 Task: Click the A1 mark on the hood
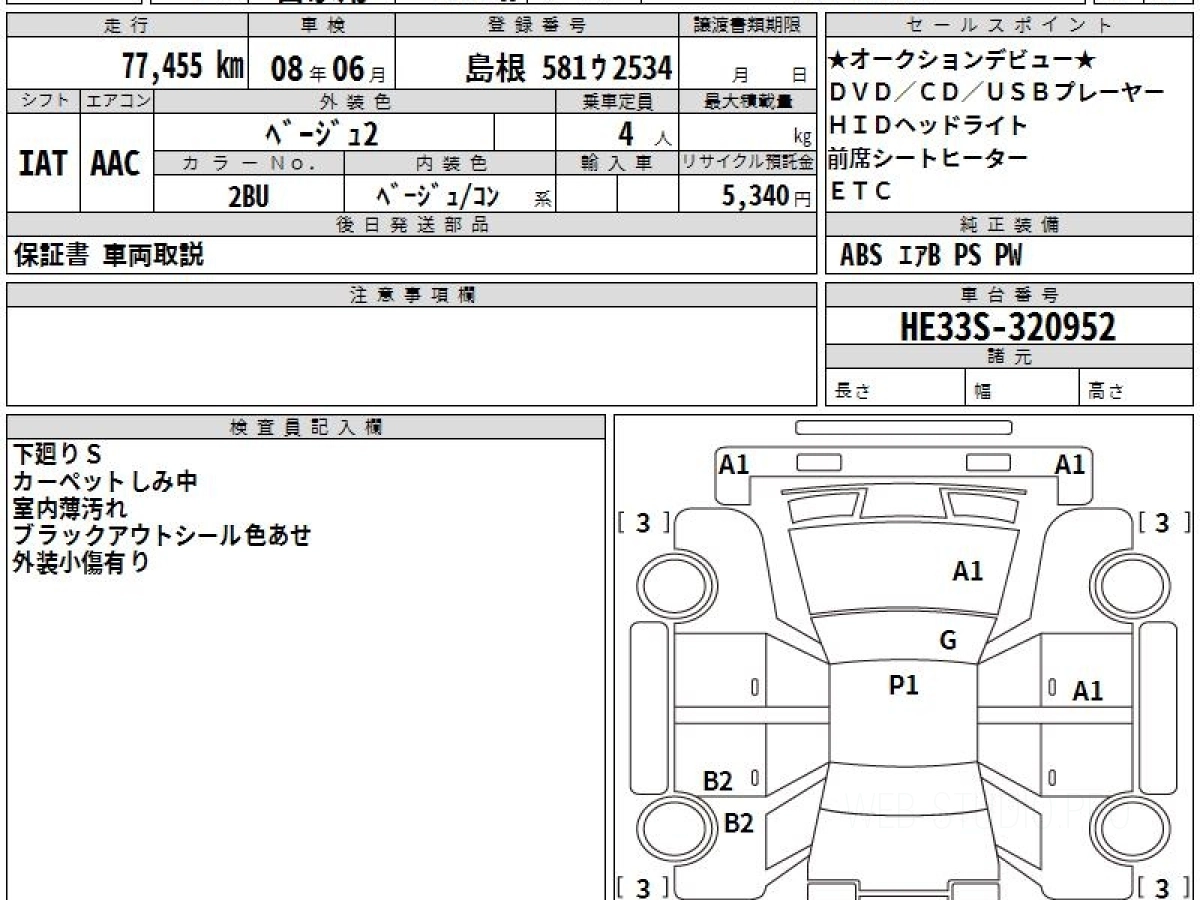tap(968, 571)
